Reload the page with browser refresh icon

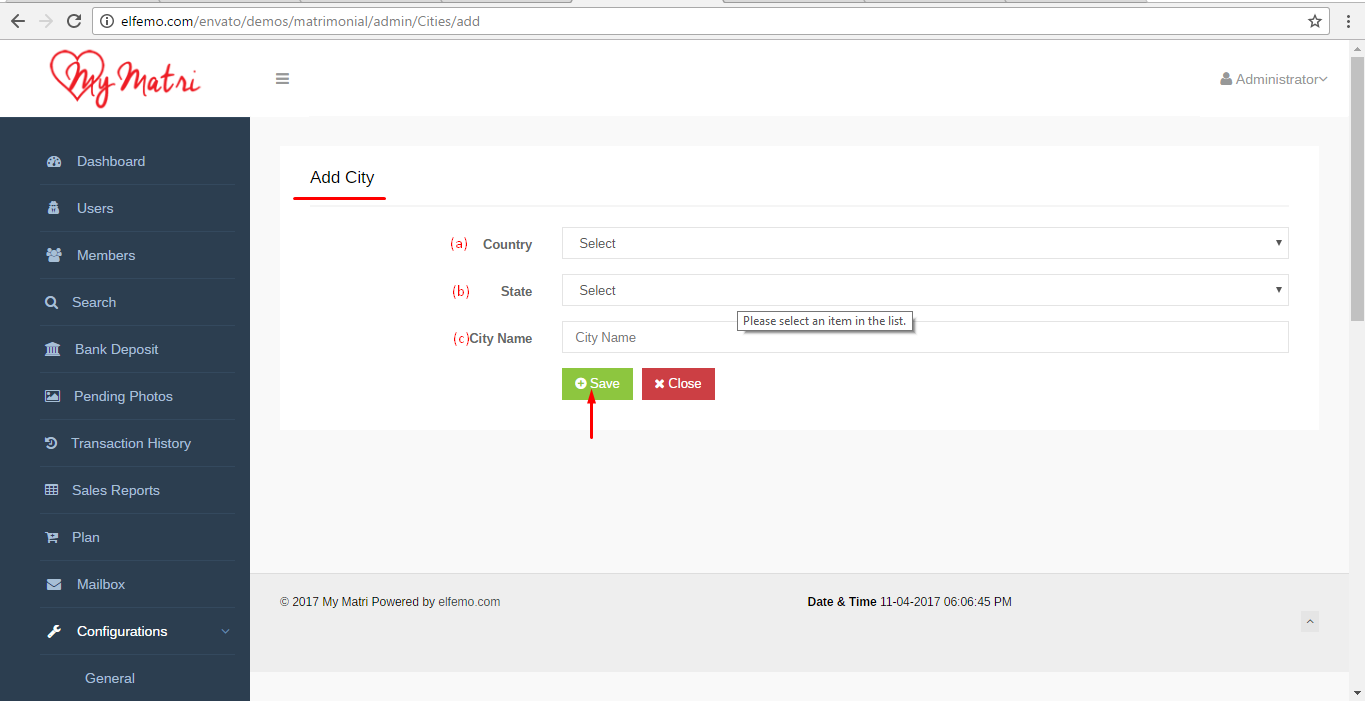tap(73, 20)
